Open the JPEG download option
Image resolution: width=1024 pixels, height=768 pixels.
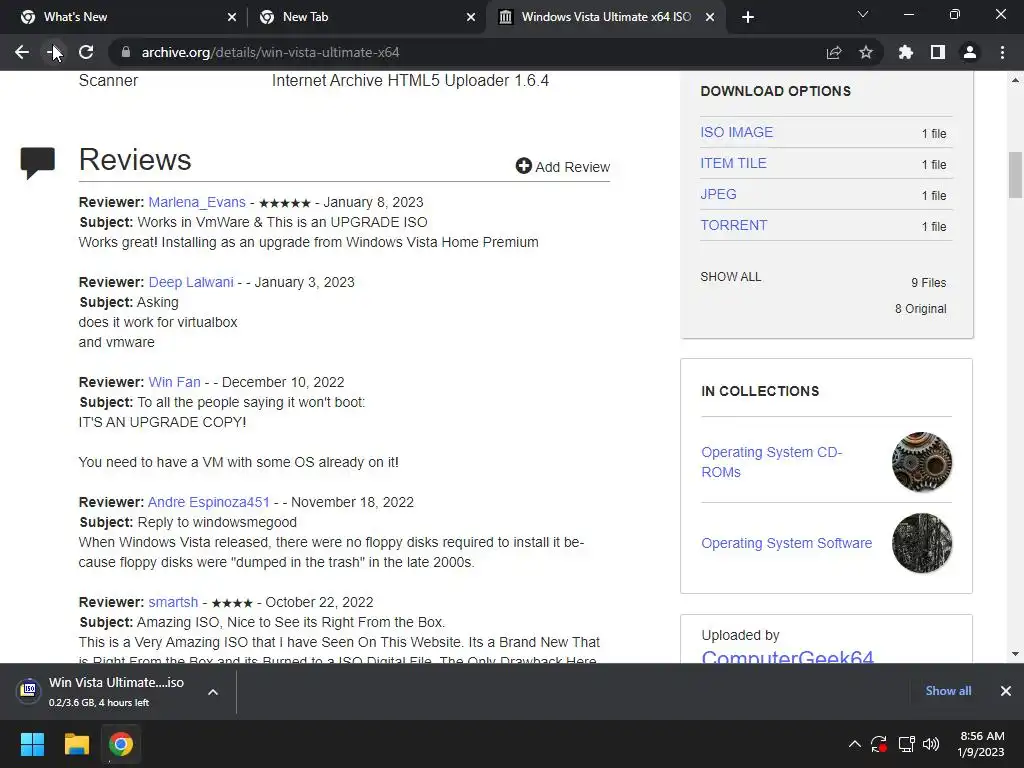tap(718, 194)
